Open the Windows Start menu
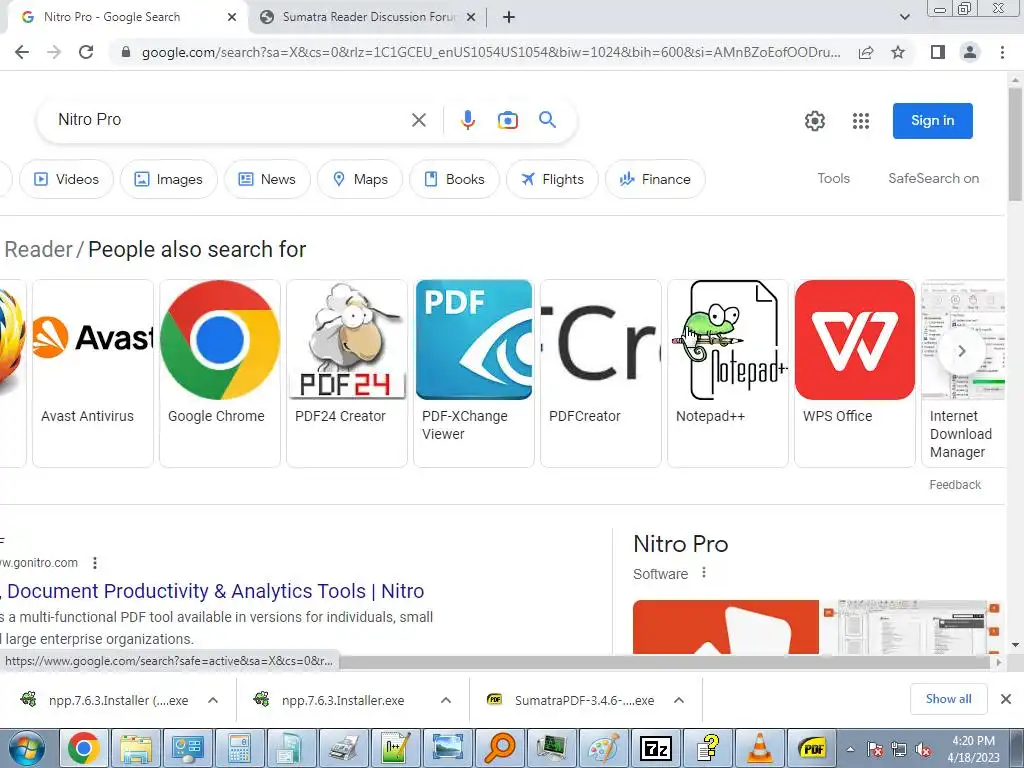1024x768 pixels. 27,748
